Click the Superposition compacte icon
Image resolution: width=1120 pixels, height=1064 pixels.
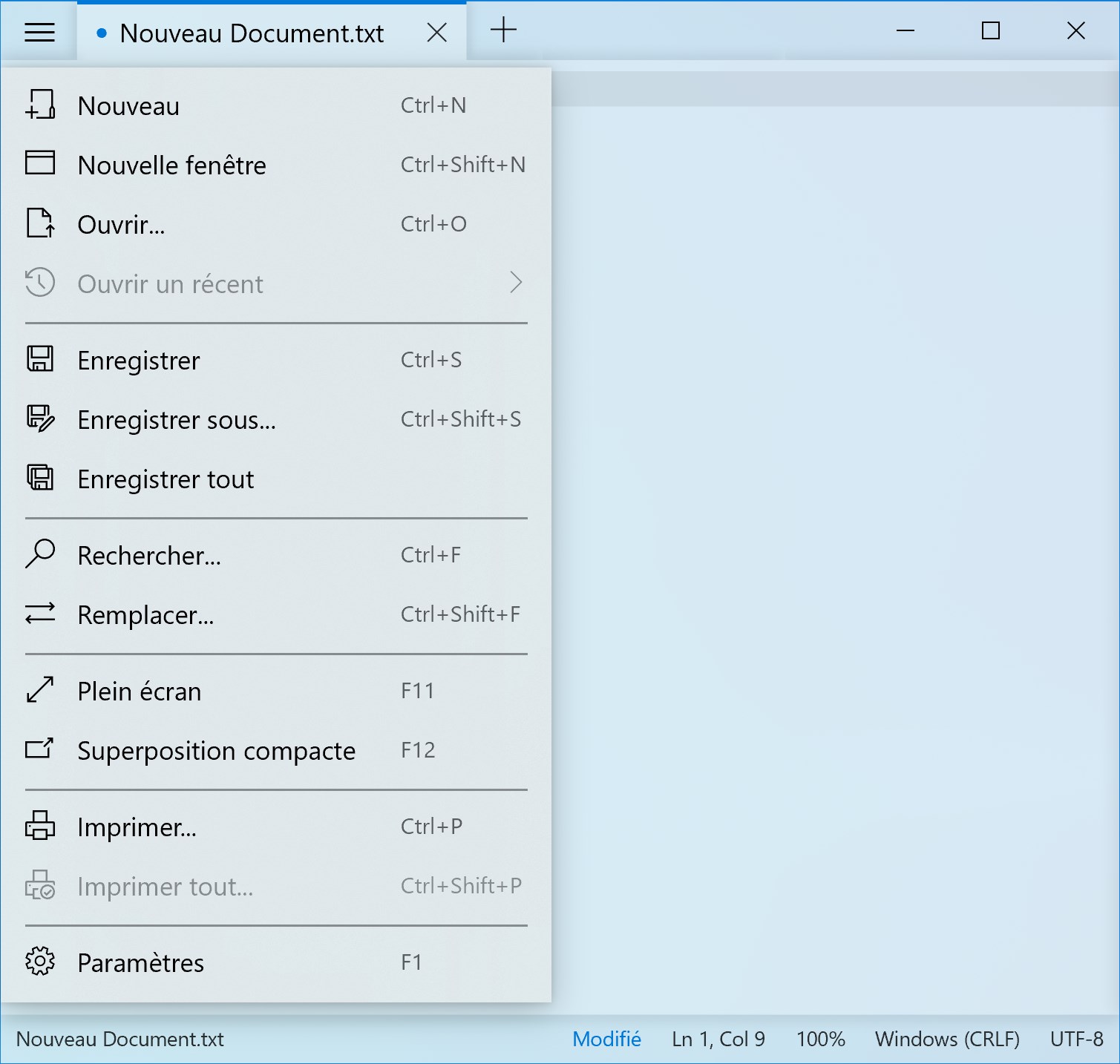(x=40, y=749)
